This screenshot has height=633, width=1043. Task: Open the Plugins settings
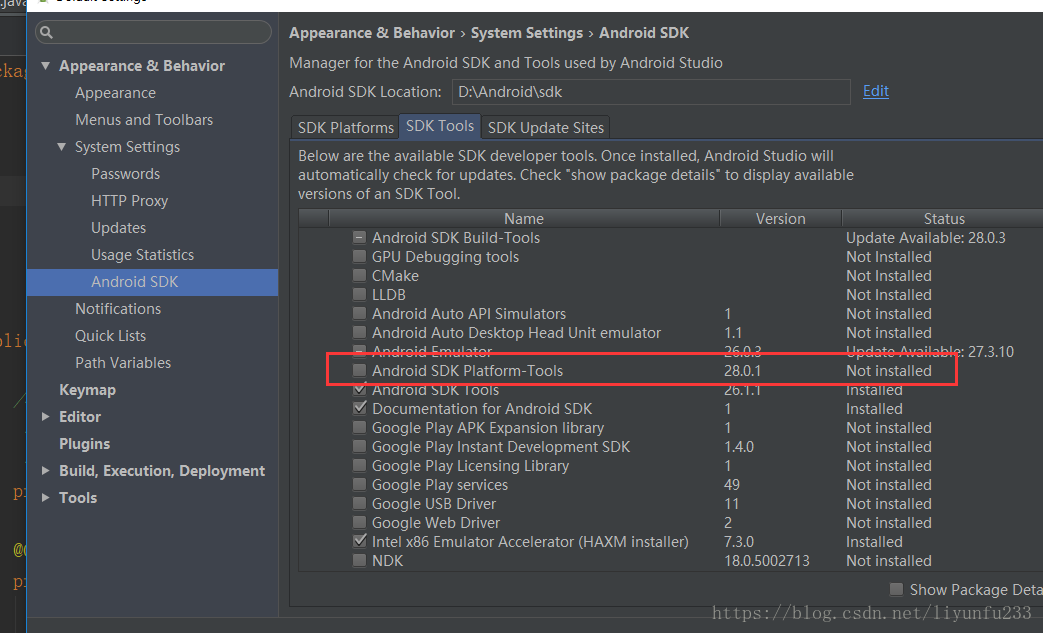(x=84, y=444)
